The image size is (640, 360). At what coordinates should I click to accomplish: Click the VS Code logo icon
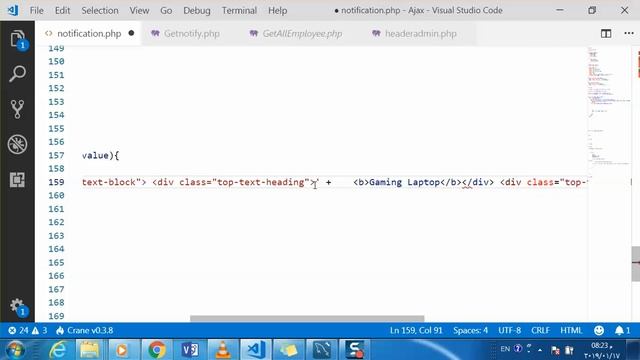(13, 10)
